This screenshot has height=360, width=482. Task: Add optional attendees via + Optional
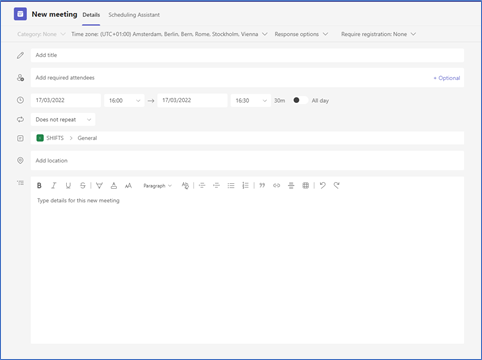[x=447, y=78]
